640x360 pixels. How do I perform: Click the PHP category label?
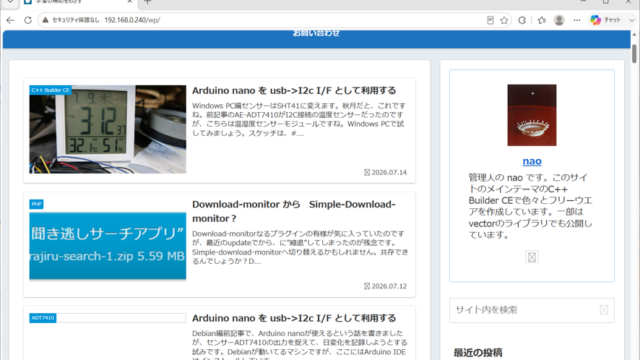[x=36, y=204]
